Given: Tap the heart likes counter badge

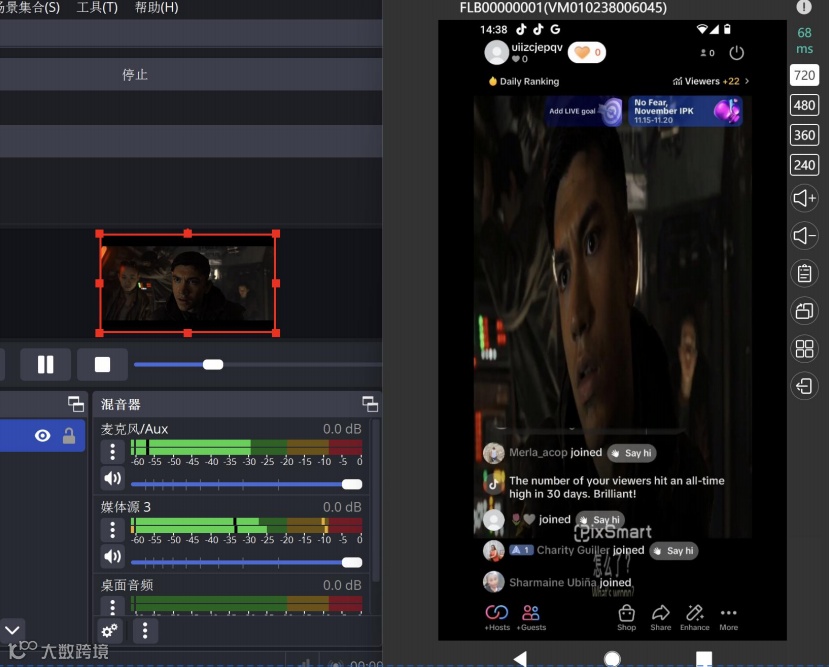Looking at the screenshot, I should pyautogui.click(x=587, y=52).
